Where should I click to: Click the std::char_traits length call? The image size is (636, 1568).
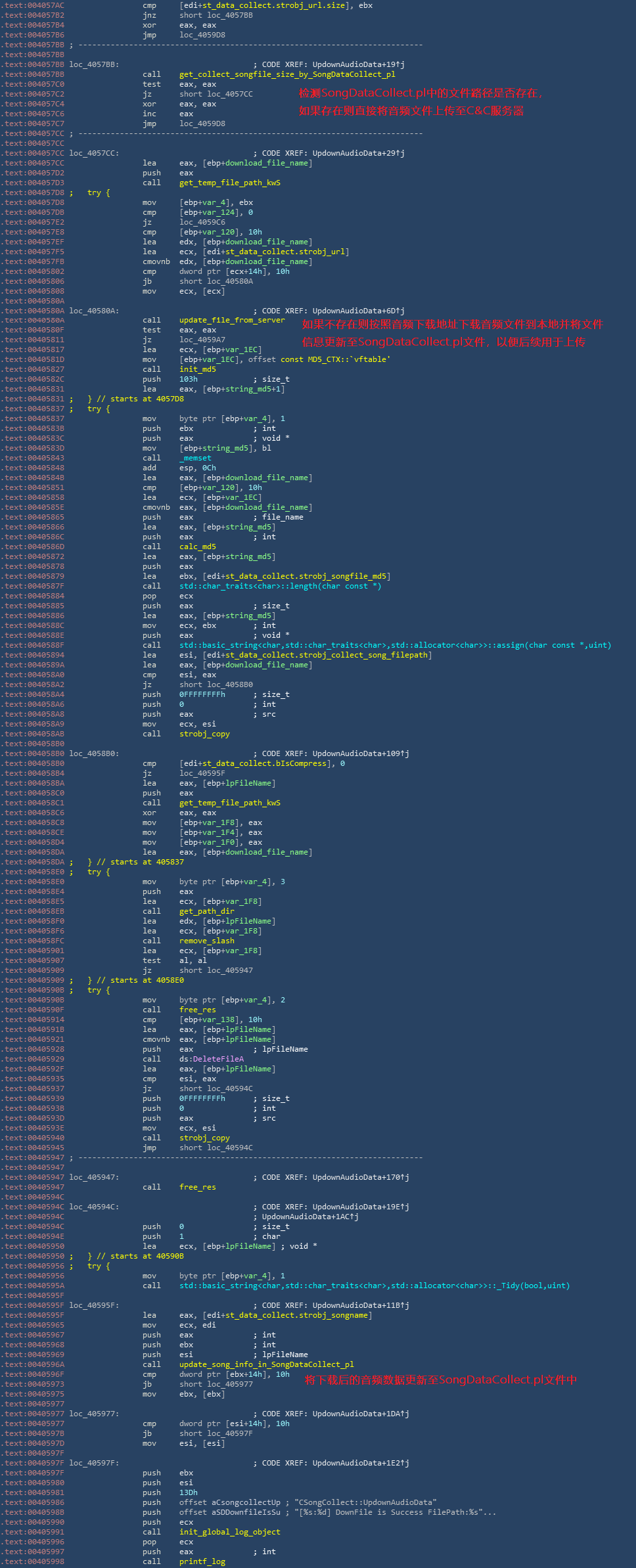(x=280, y=586)
